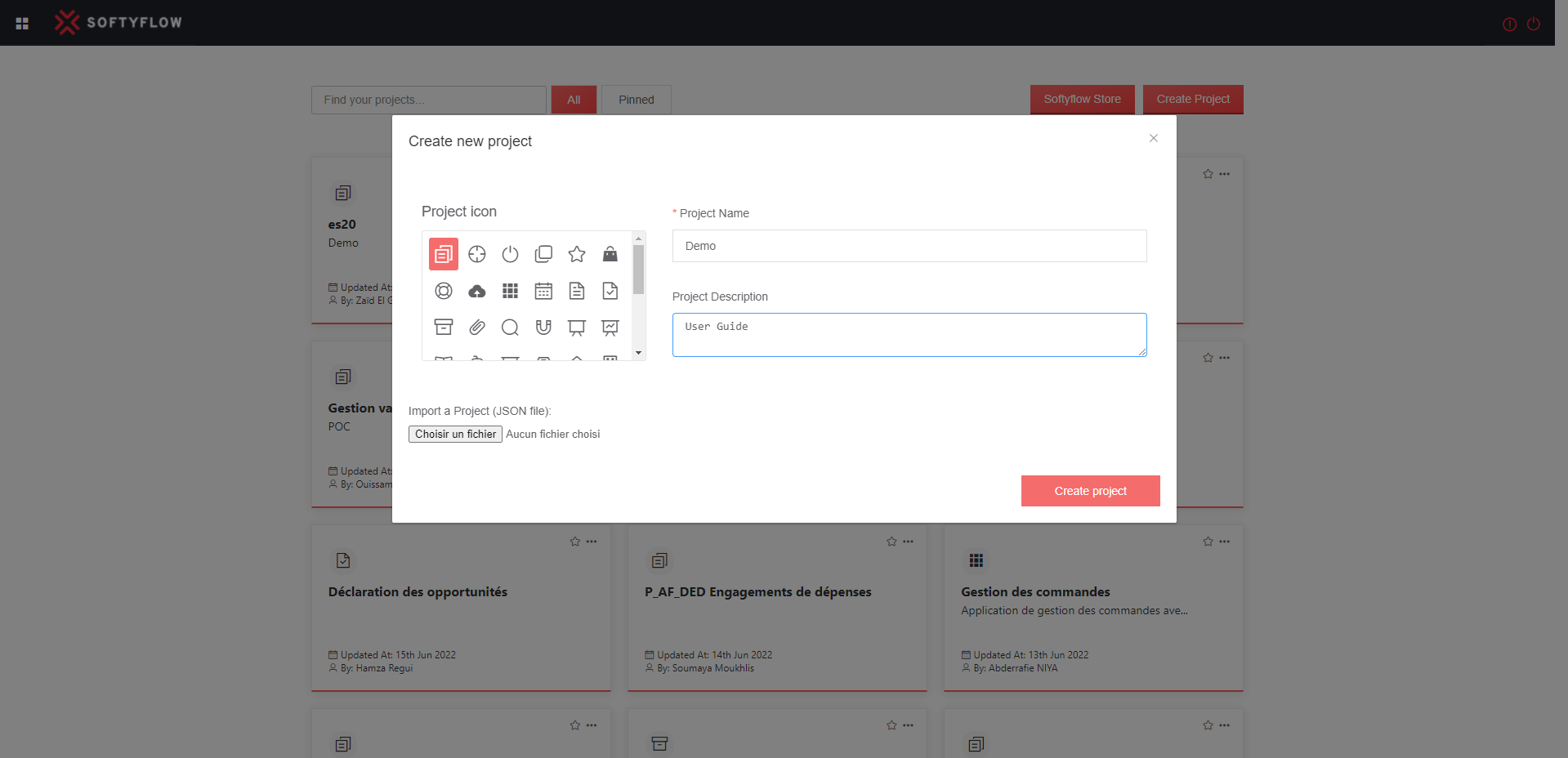Choose the star project icon in grid
The image size is (1568, 758).
pos(577,254)
